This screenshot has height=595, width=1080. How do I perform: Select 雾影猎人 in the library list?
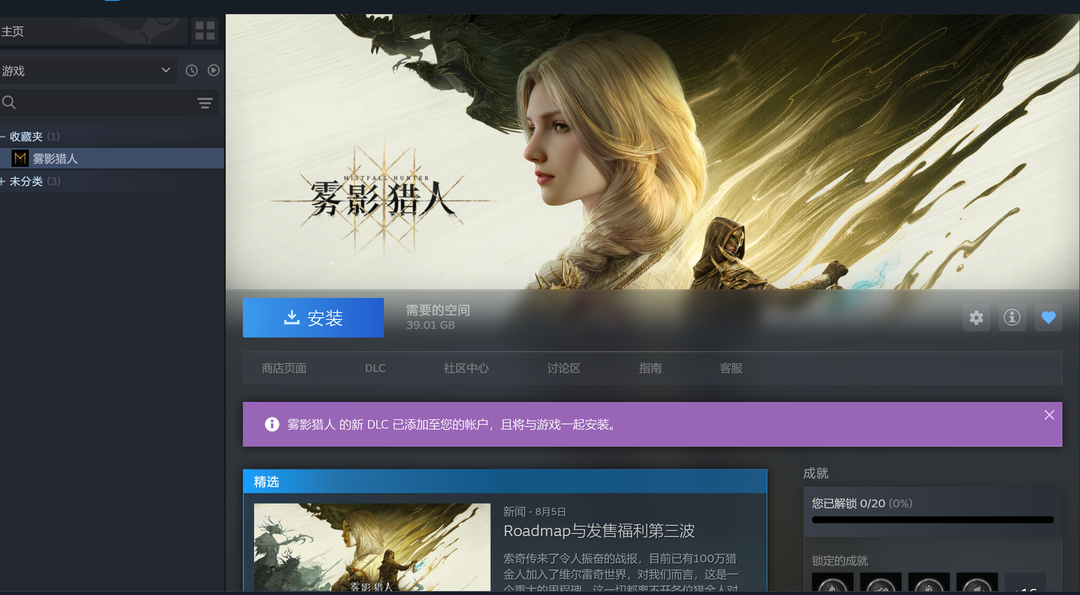click(112, 158)
